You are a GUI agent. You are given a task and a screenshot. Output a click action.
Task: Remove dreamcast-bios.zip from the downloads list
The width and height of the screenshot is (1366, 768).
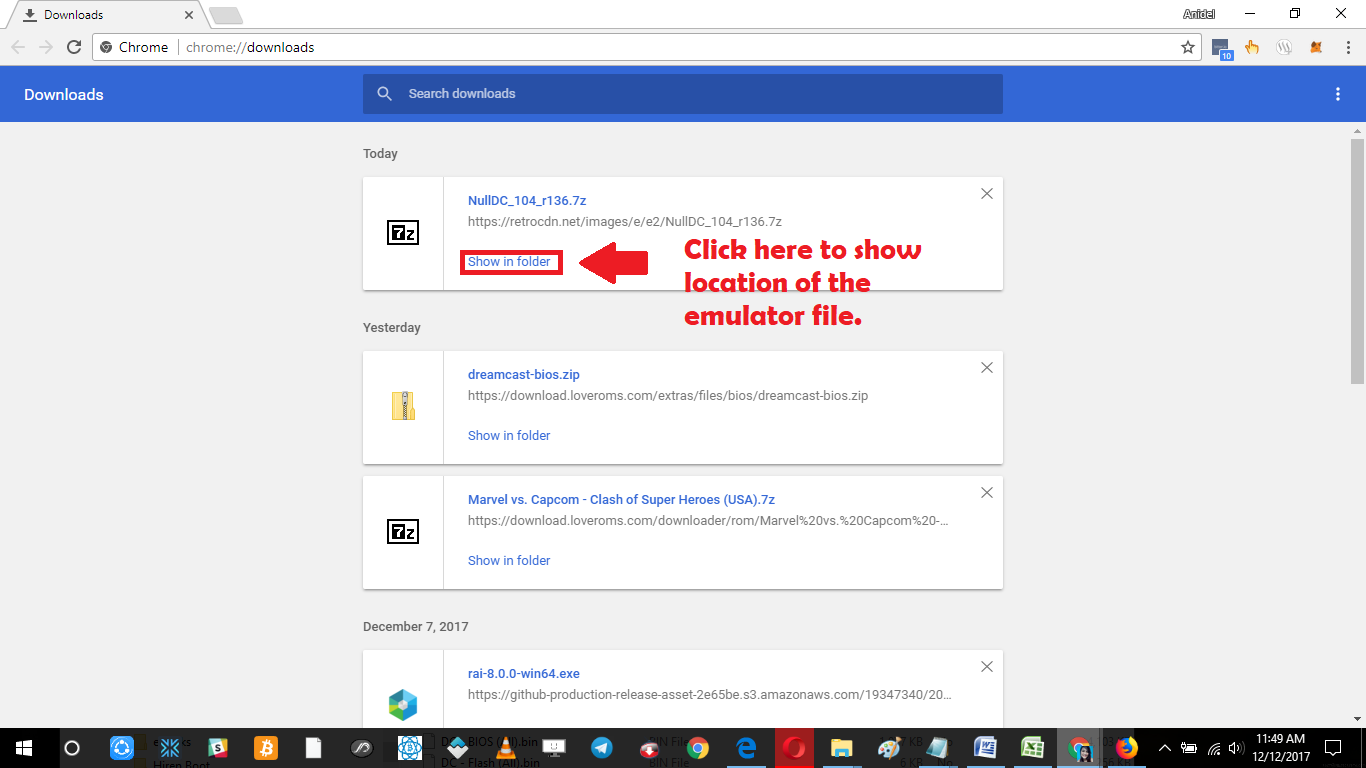click(x=987, y=368)
